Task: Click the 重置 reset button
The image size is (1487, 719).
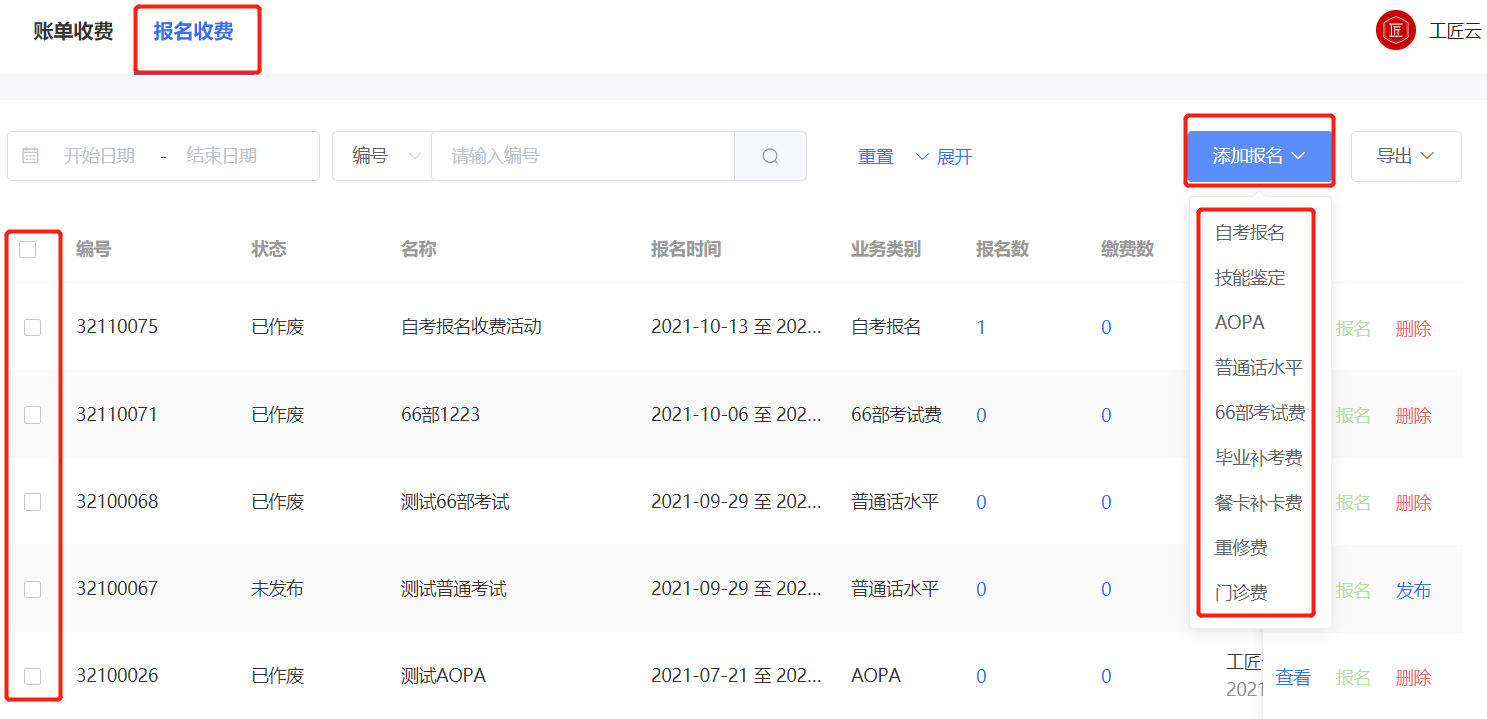Action: coord(875,157)
